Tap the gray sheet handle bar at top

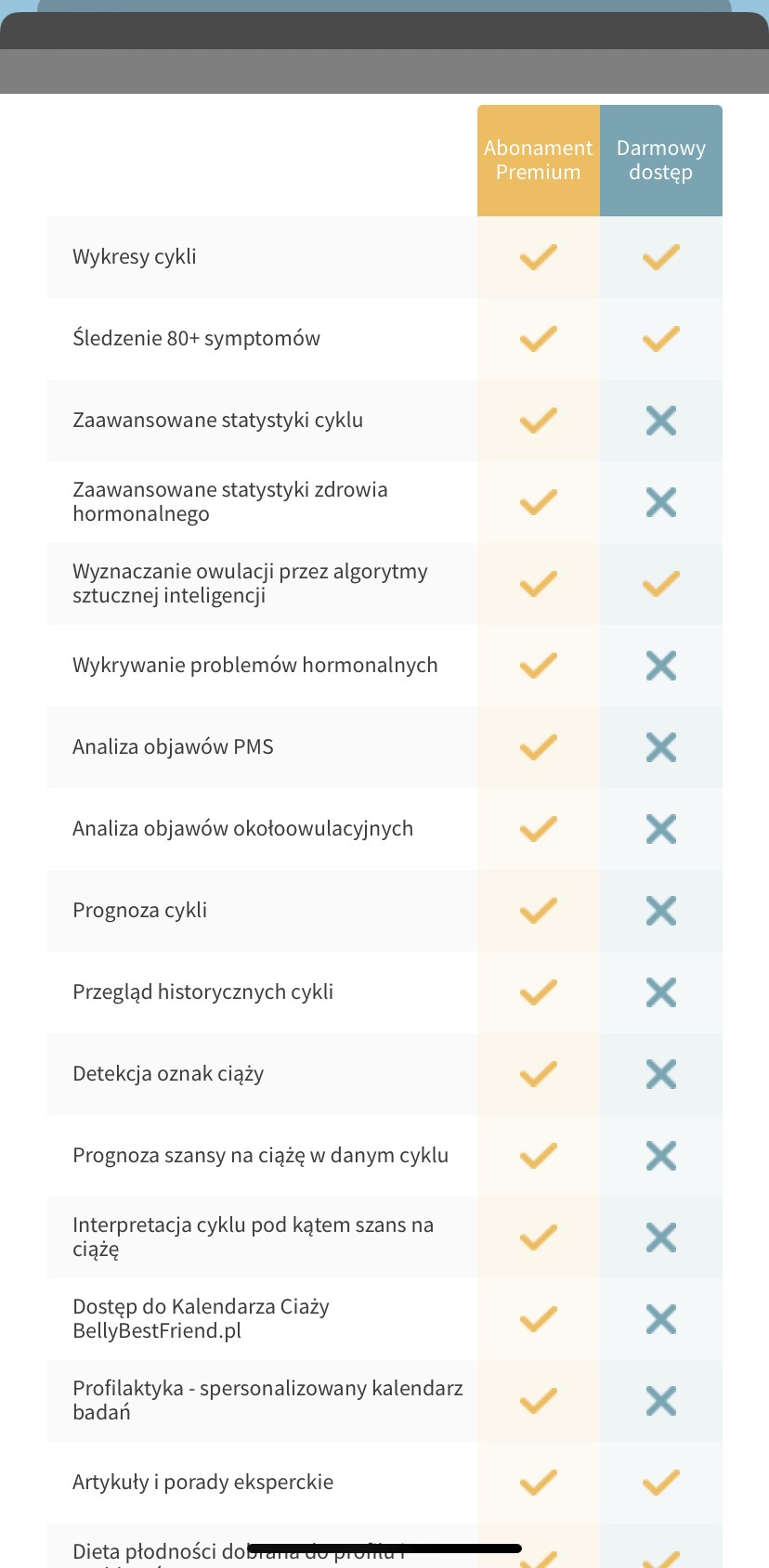point(384,71)
